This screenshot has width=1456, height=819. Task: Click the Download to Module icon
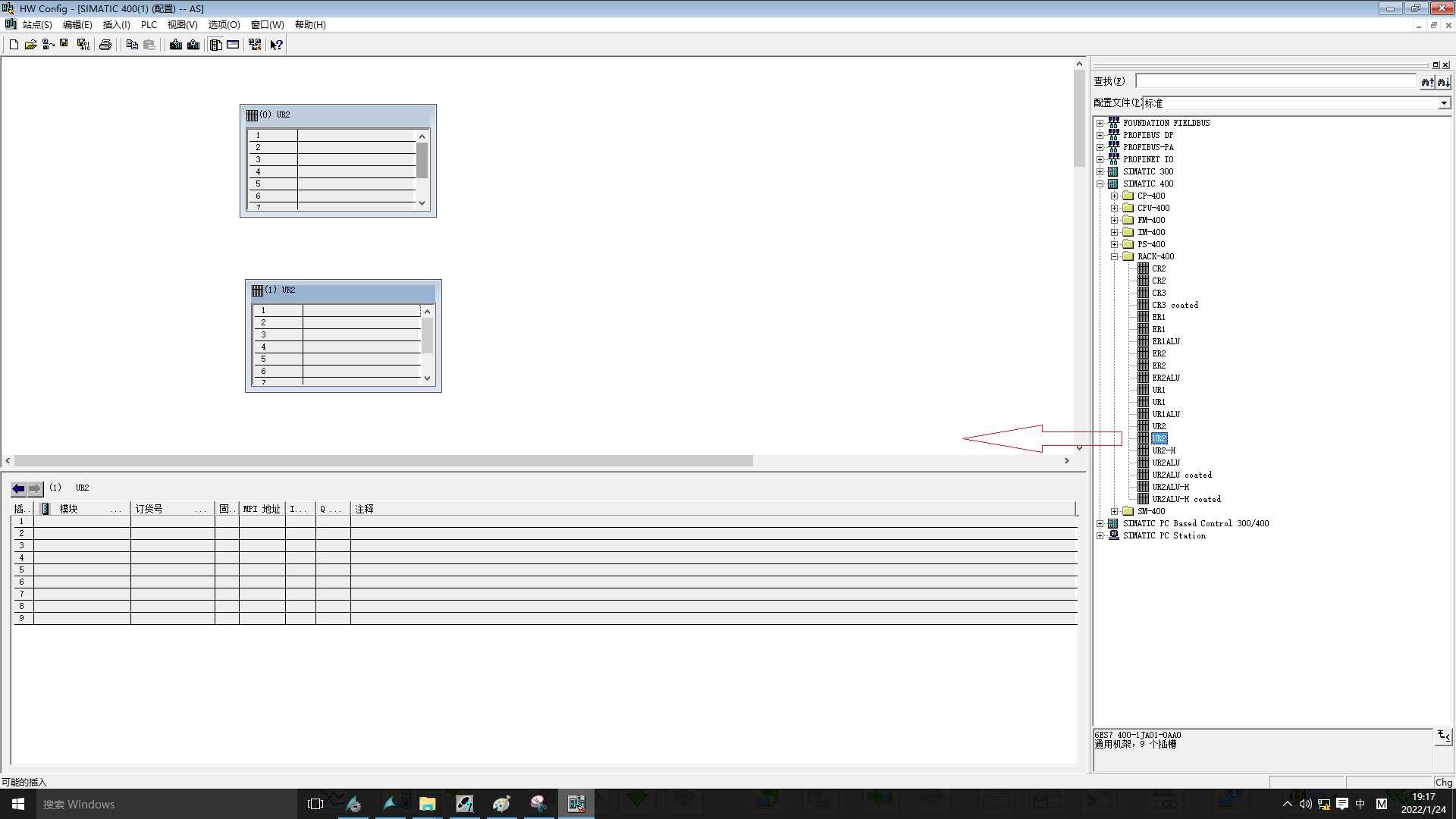[x=176, y=45]
